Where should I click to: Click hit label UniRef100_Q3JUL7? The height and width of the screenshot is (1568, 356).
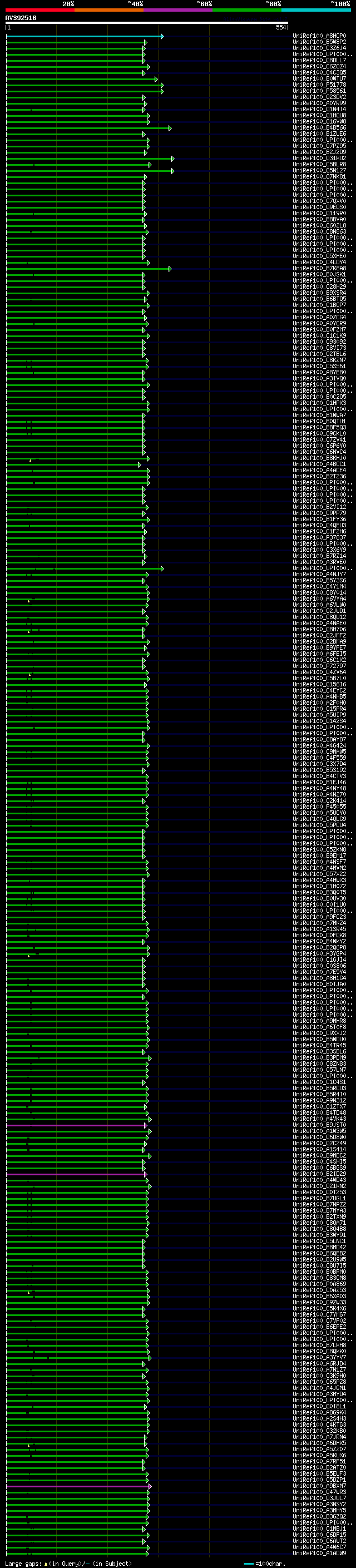point(319,1498)
